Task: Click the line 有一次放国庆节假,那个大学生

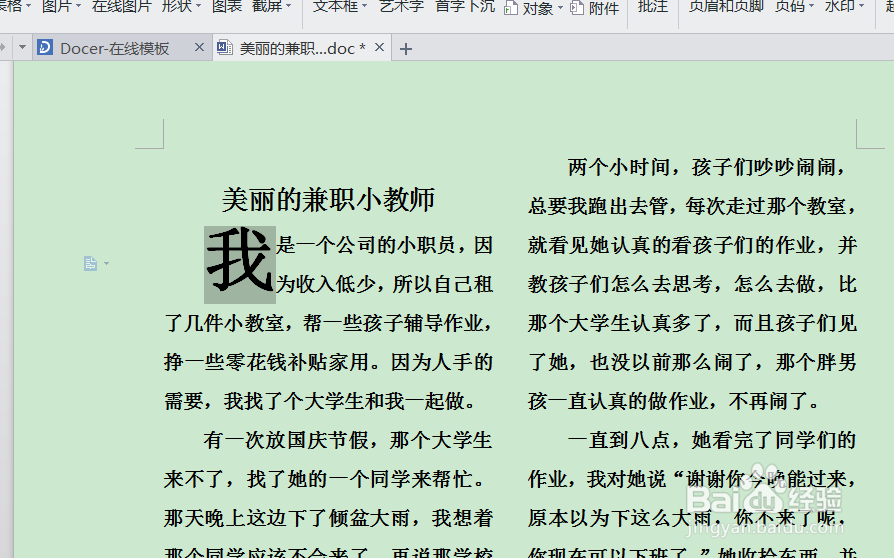Action: [x=347, y=440]
